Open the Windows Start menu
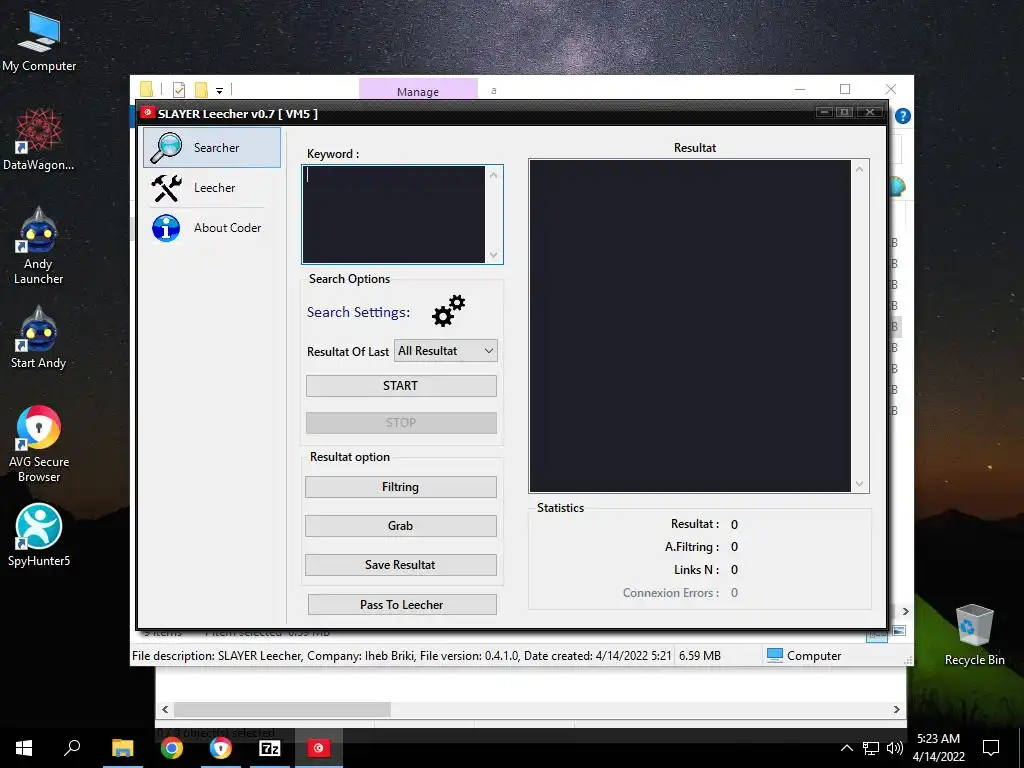The image size is (1024, 768). pos(24,748)
